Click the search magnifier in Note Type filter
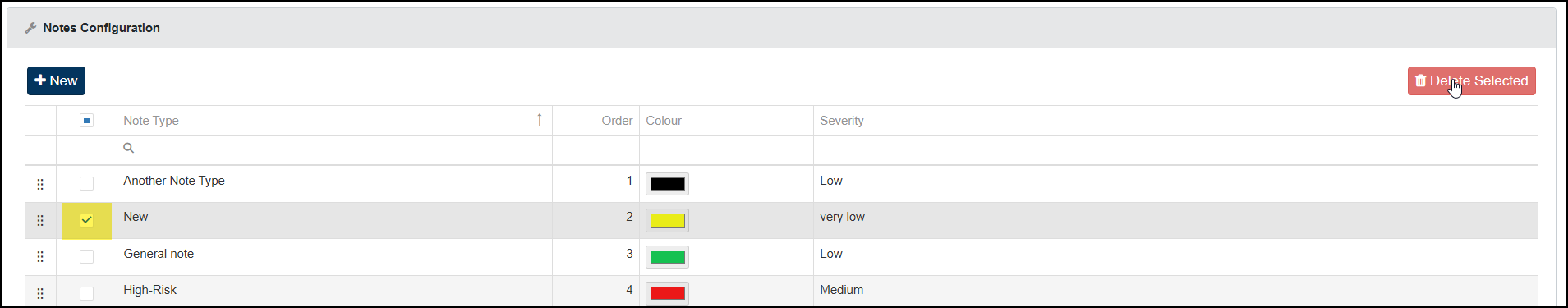 pyautogui.click(x=128, y=149)
